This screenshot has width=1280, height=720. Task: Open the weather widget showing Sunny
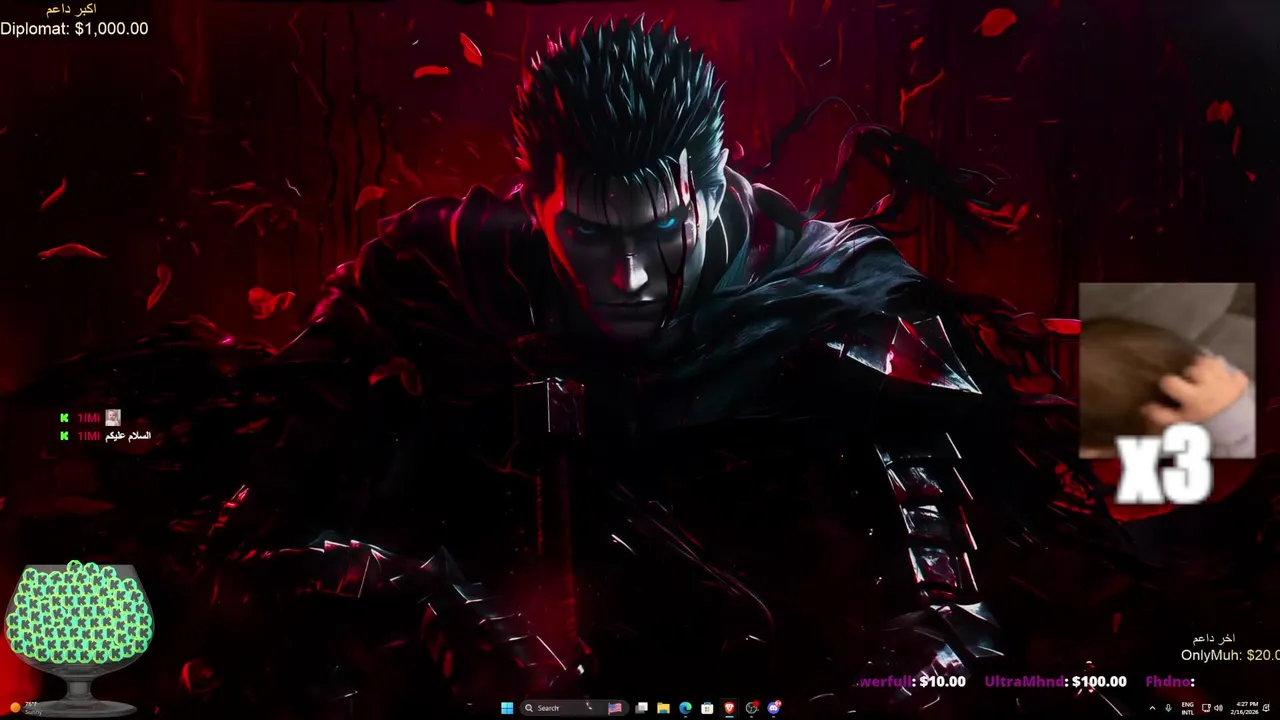pos(27,708)
